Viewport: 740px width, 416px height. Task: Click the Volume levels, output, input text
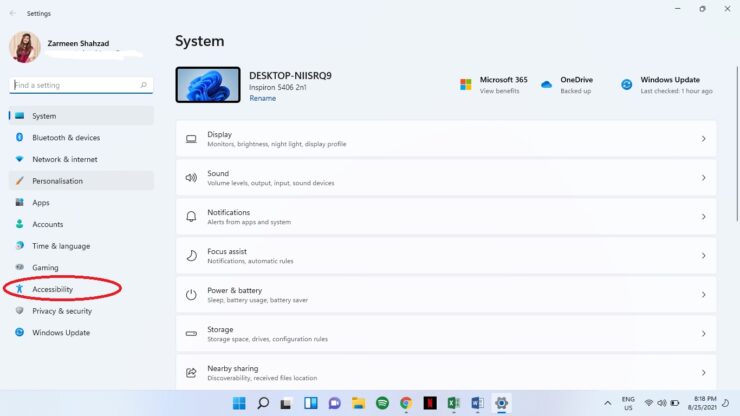271,183
